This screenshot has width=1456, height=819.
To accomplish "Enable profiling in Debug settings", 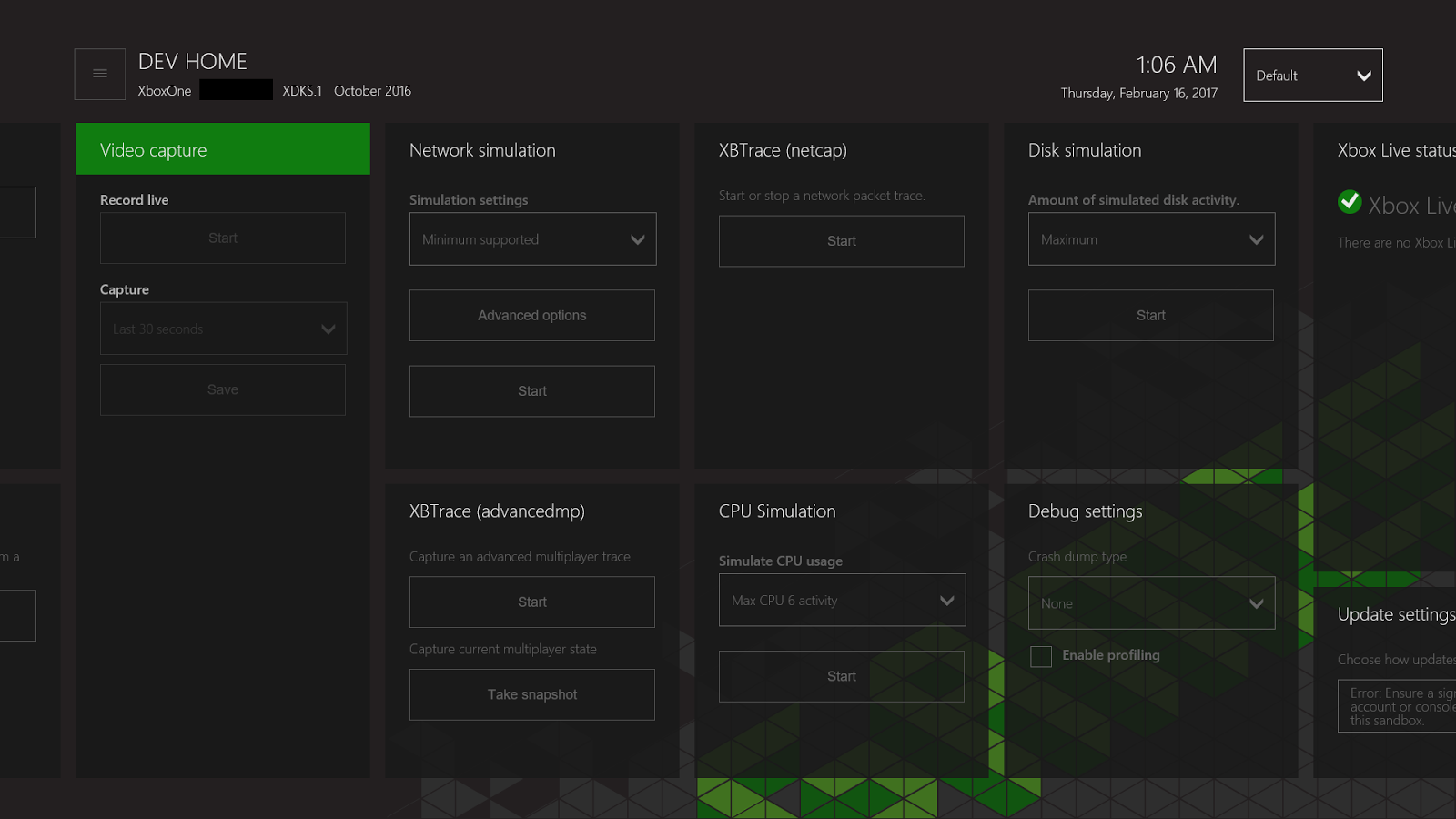I will (1041, 656).
